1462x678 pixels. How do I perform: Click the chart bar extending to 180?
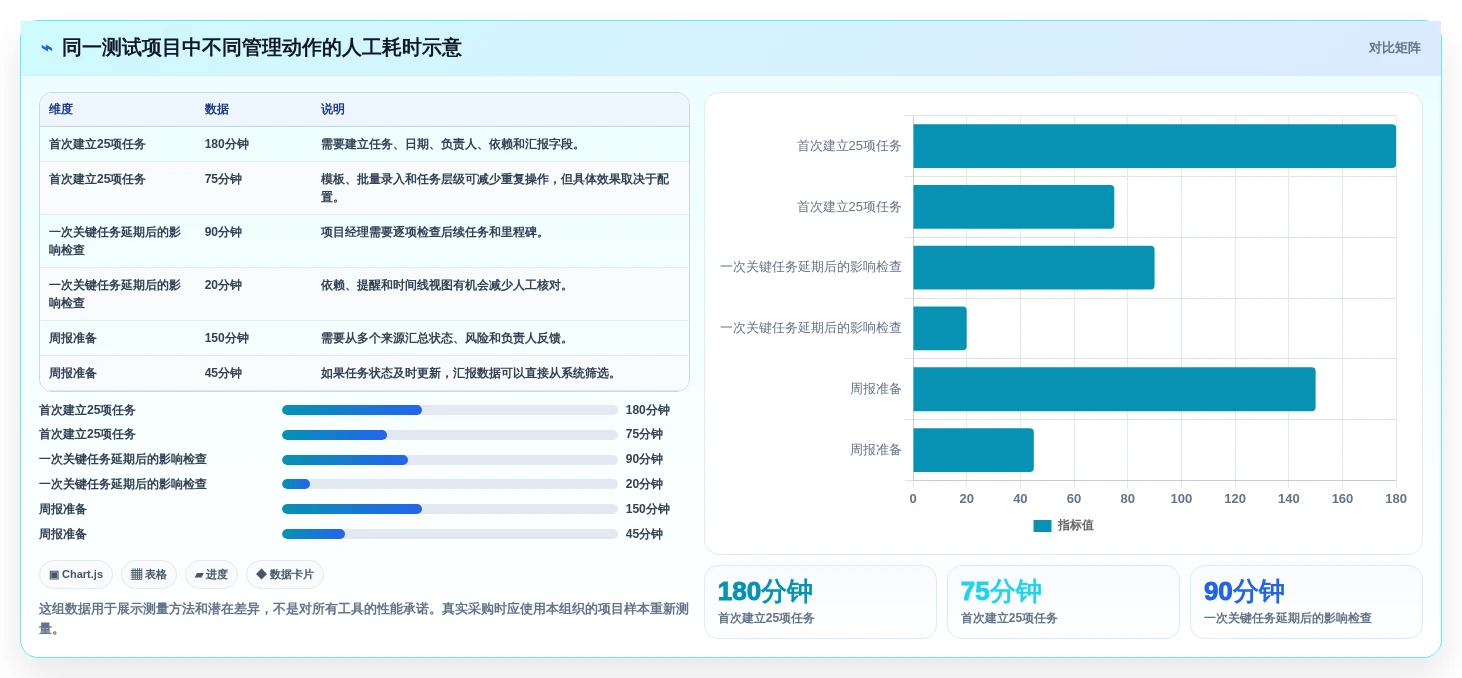click(x=1154, y=146)
